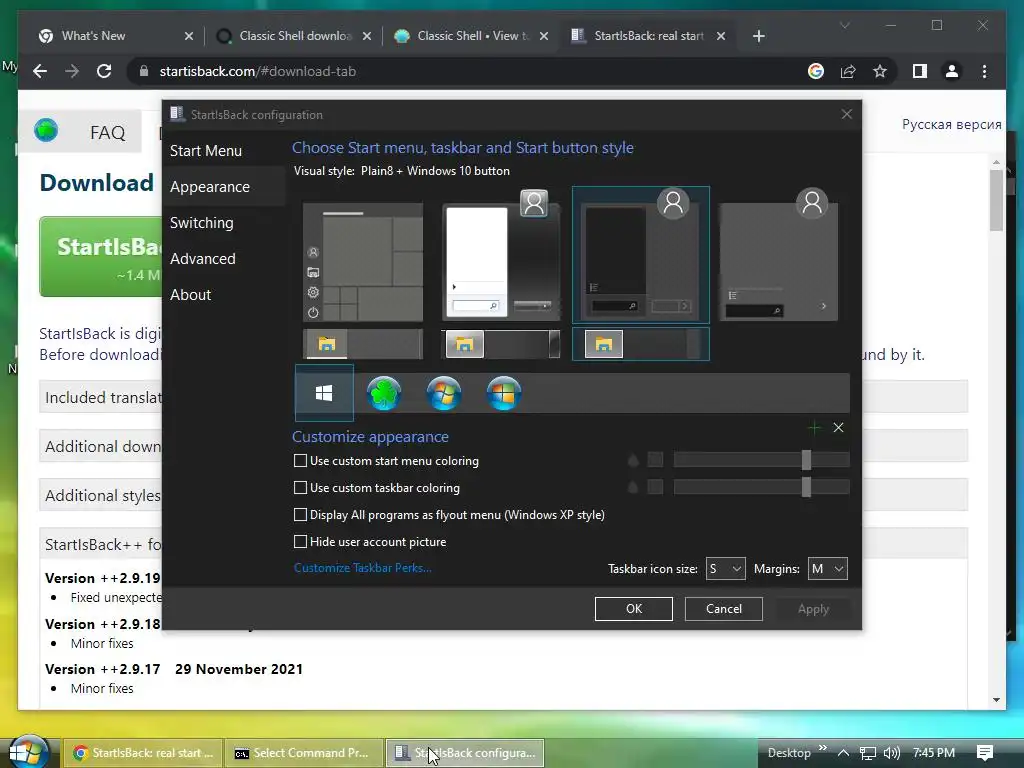Screen dimensions: 1024x768
Task: Select the plain gray start menu style
Action: [778, 255]
